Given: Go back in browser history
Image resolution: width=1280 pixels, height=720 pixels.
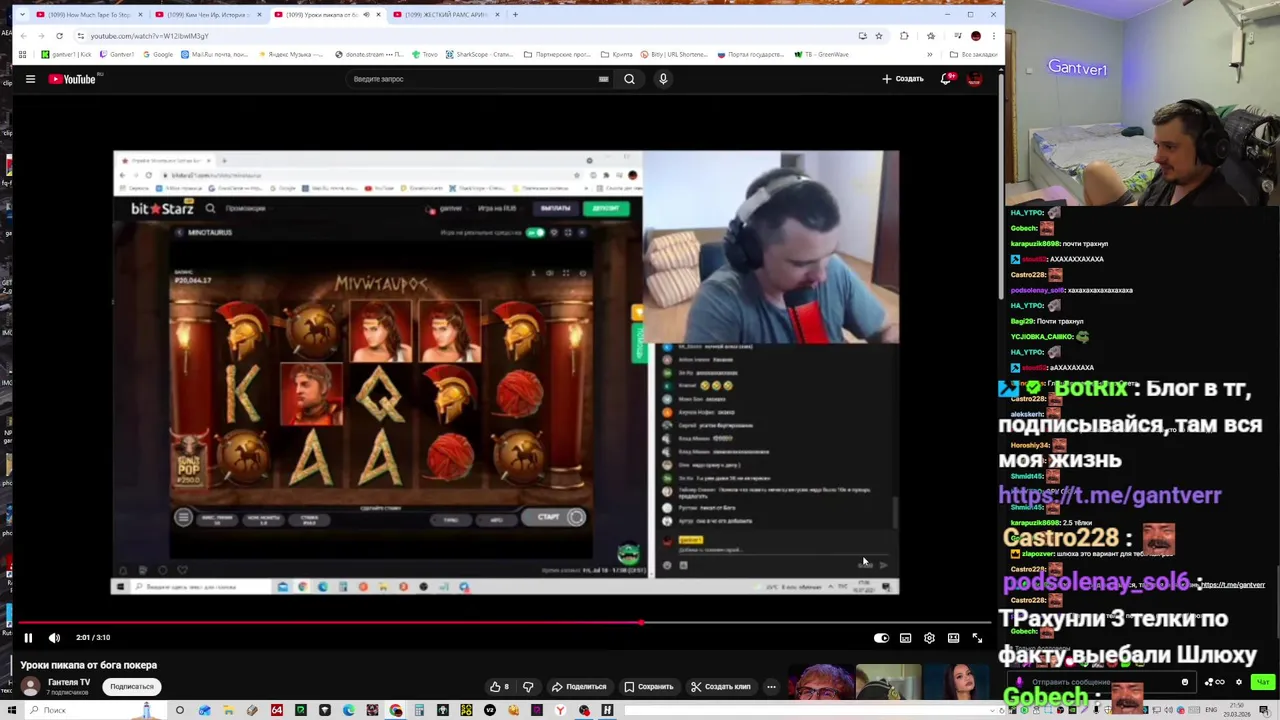Looking at the screenshot, I should (23, 36).
